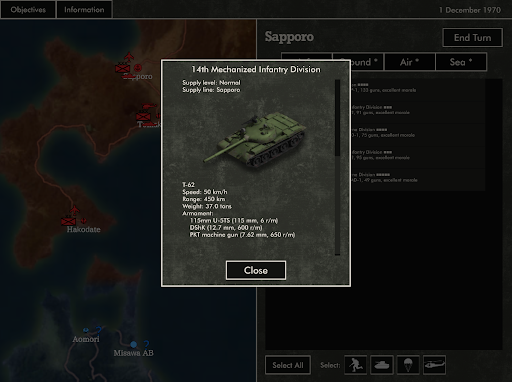The image size is (512, 382).
Task: Click the T-62 tank image
Action: 254,138
